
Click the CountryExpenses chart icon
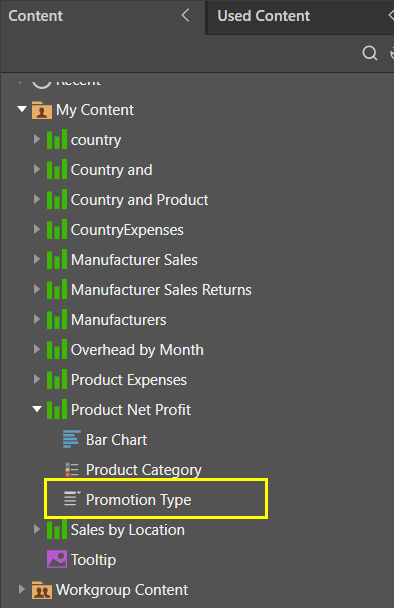click(x=57, y=230)
